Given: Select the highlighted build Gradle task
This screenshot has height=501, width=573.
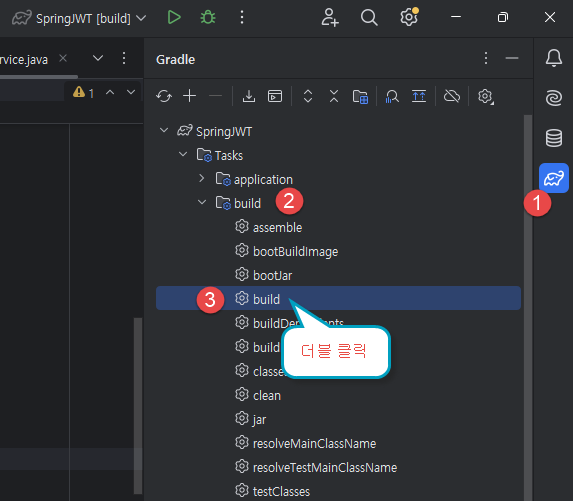Looking at the screenshot, I should click(x=338, y=298).
